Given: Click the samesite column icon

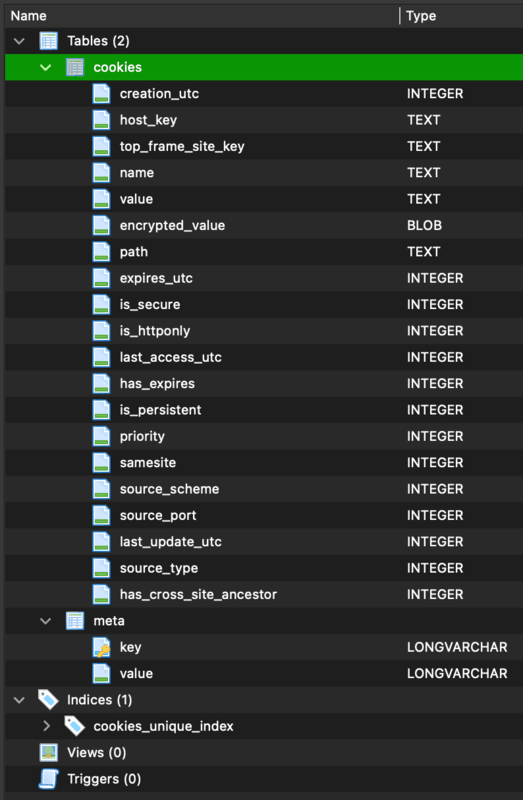Looking at the screenshot, I should click(x=102, y=463).
